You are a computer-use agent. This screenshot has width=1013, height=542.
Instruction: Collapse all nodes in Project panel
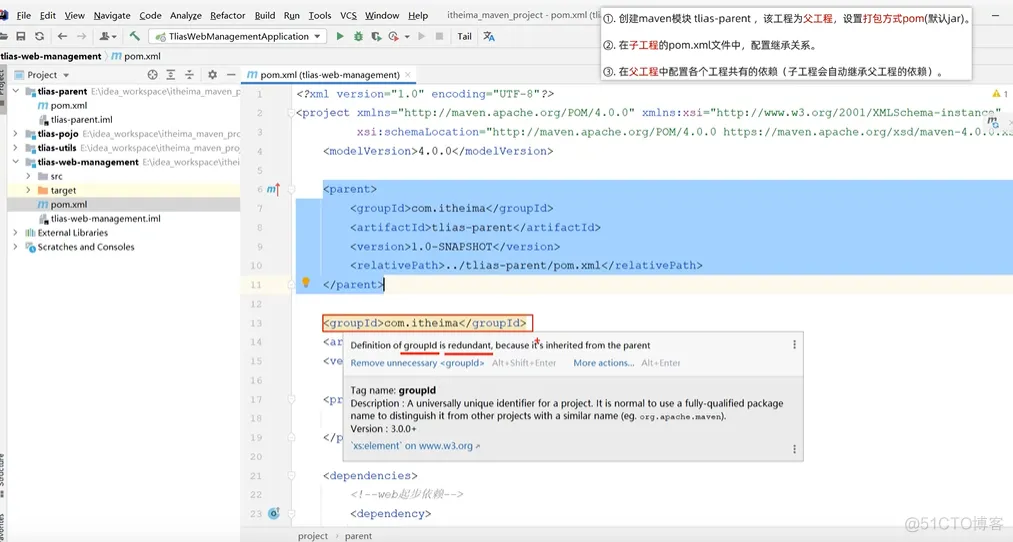point(189,75)
